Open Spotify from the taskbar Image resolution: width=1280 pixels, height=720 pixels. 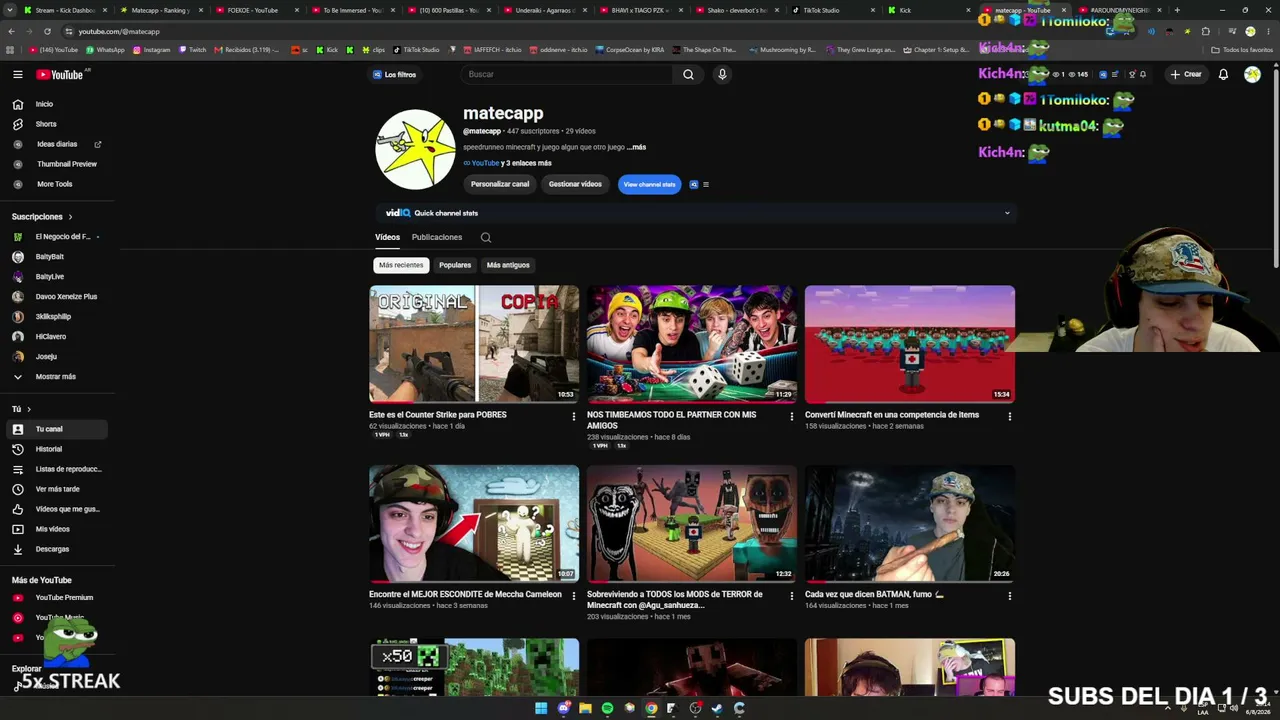607,708
